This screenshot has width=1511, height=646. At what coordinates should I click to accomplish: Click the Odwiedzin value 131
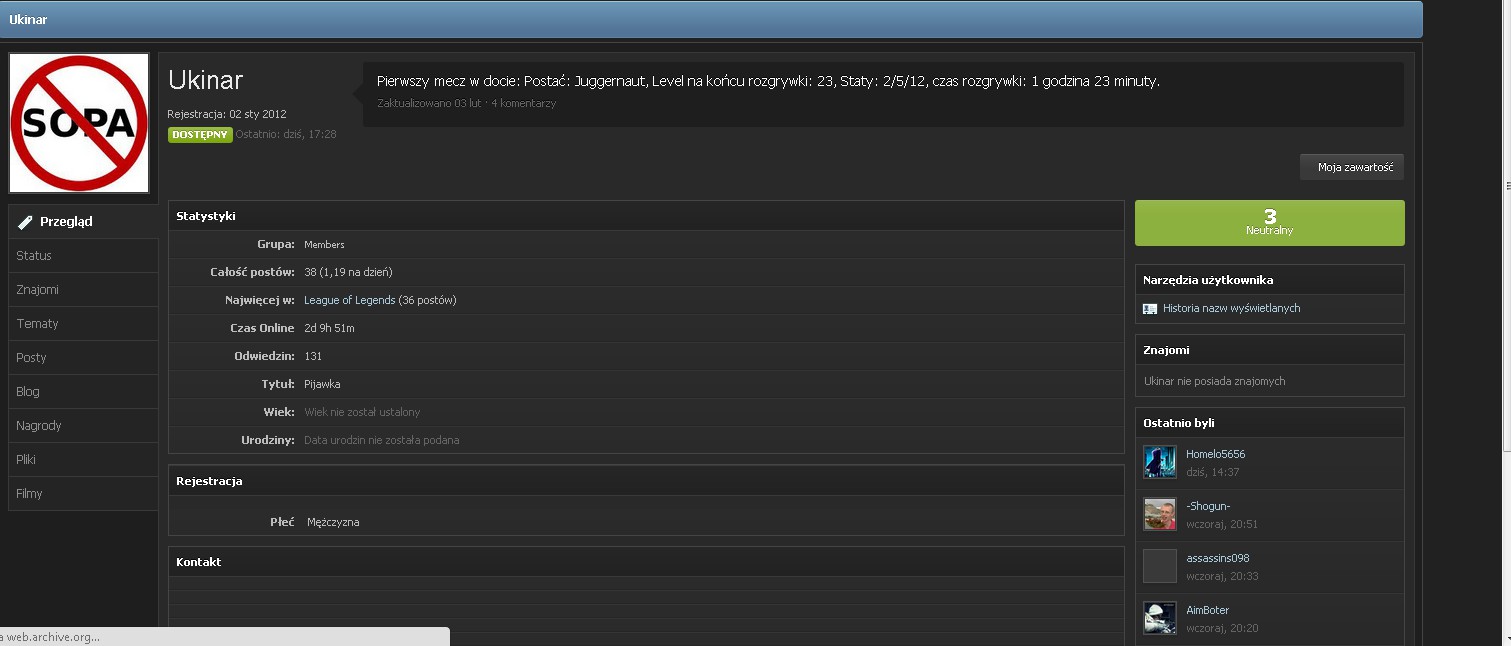313,356
